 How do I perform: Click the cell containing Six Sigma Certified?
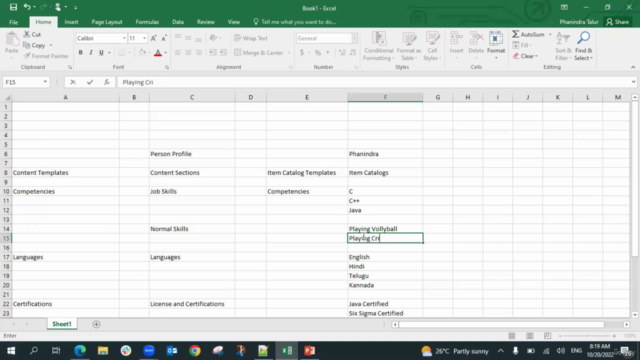[x=385, y=313]
